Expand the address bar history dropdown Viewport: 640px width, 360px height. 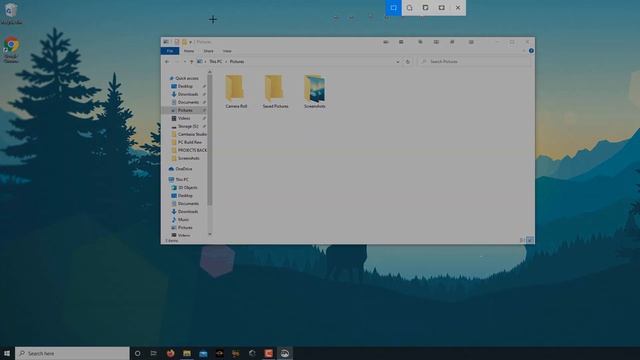398,62
